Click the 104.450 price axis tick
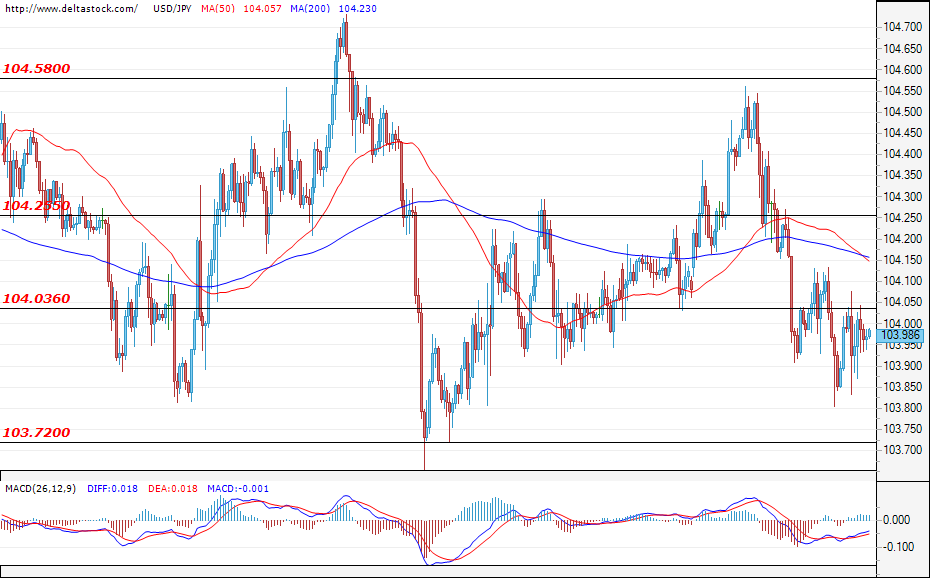 pyautogui.click(x=903, y=133)
